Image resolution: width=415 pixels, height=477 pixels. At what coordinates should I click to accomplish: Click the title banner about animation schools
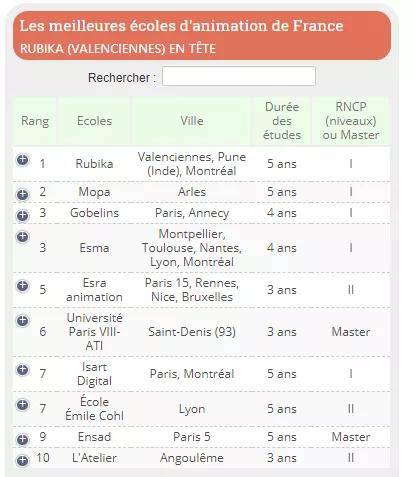[202, 35]
